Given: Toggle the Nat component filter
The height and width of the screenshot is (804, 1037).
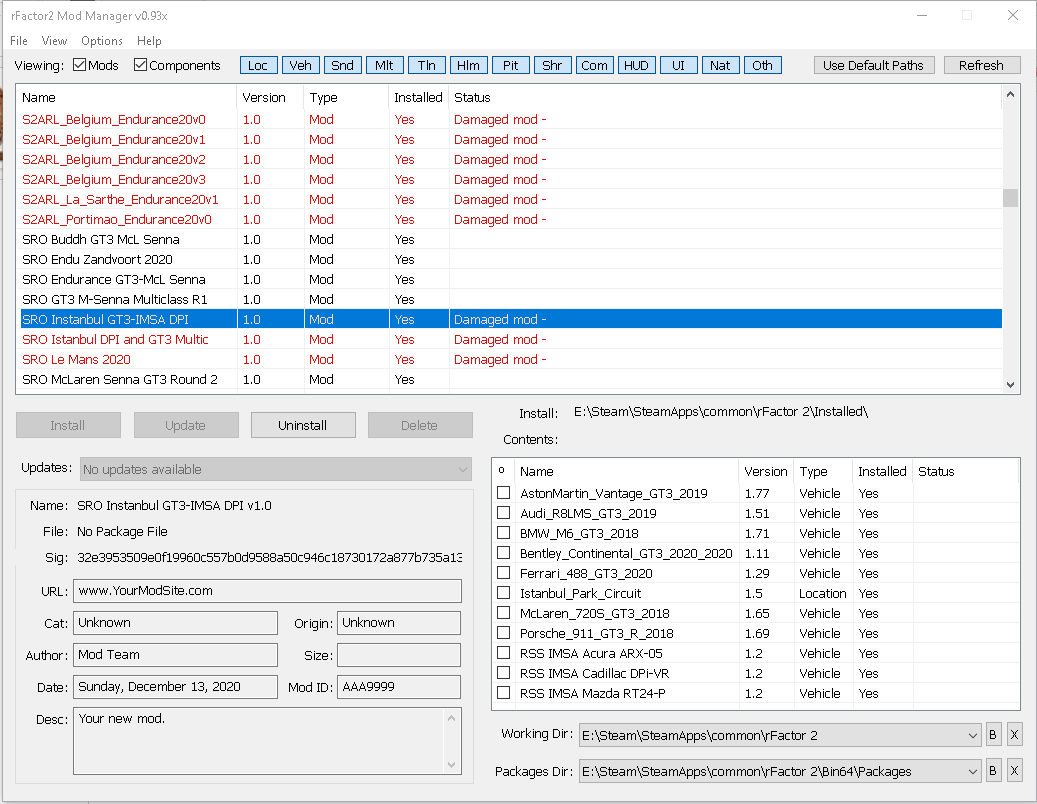Looking at the screenshot, I should coord(720,65).
